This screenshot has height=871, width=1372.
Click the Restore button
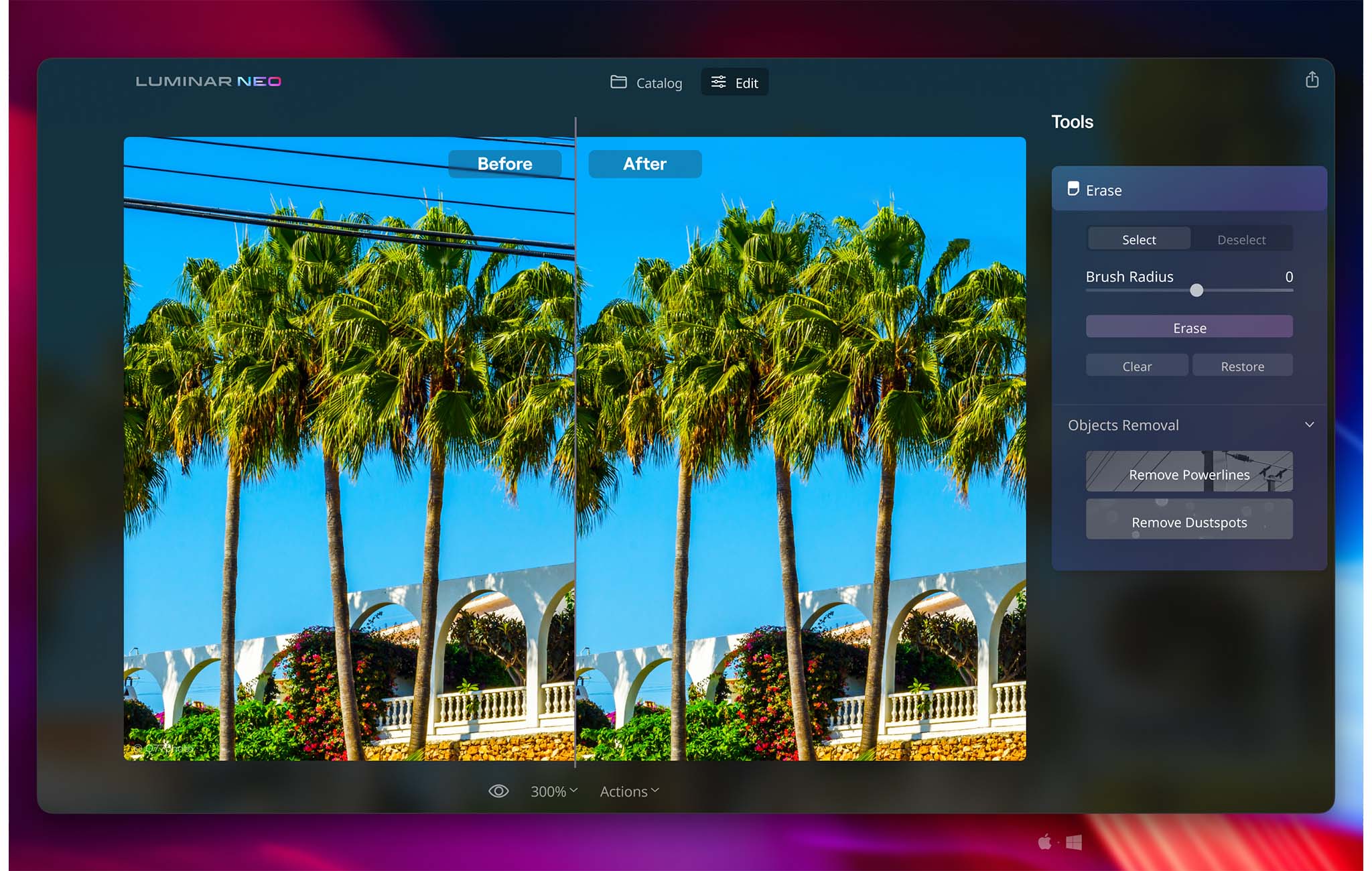(x=1242, y=366)
